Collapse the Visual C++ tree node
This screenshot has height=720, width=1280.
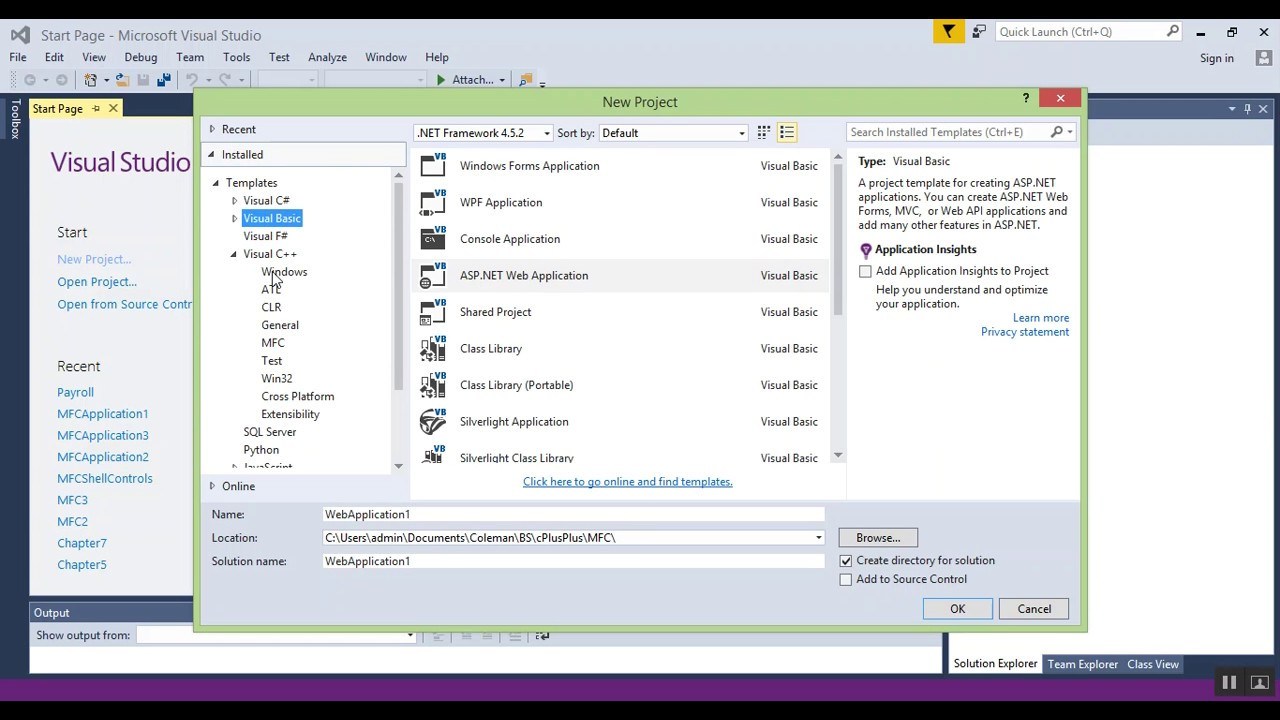click(232, 253)
